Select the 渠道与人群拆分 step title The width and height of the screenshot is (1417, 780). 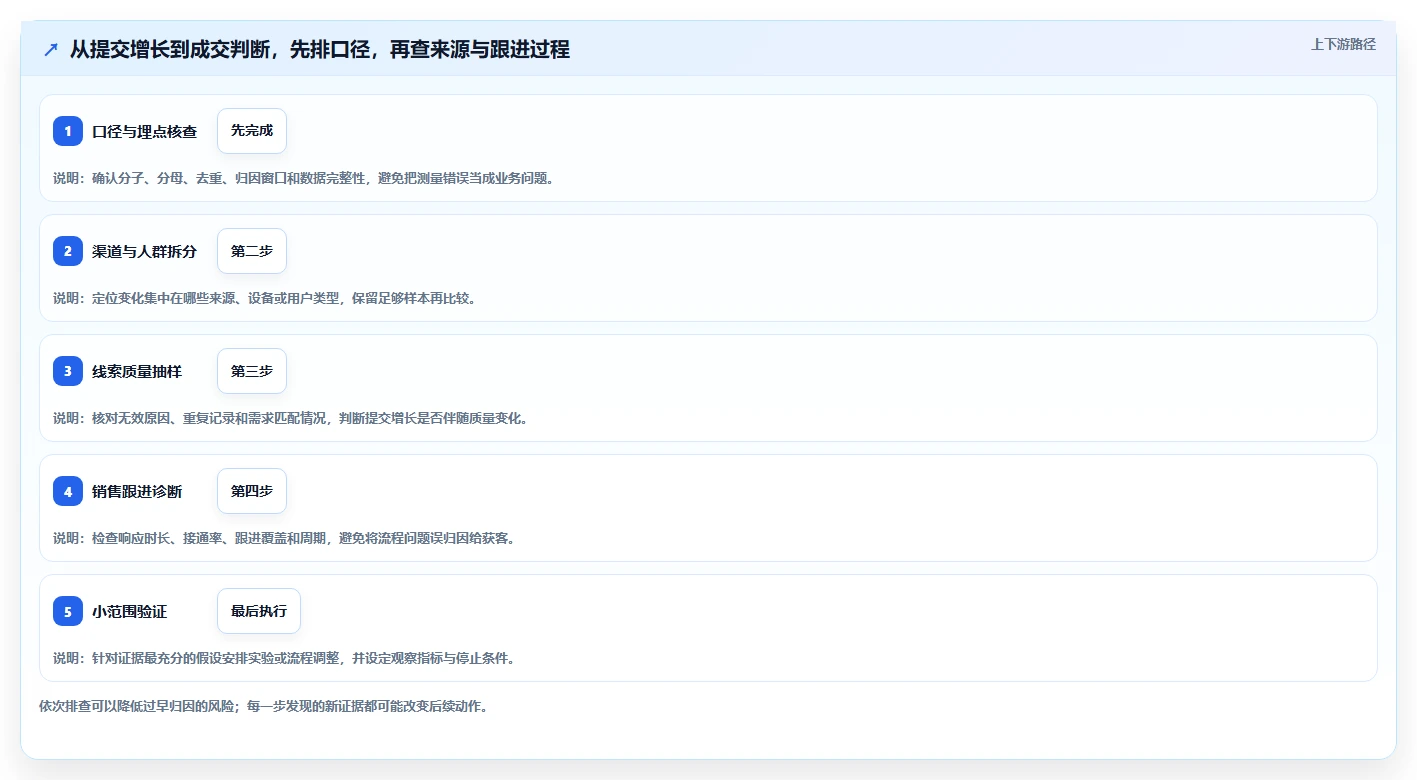coord(145,251)
